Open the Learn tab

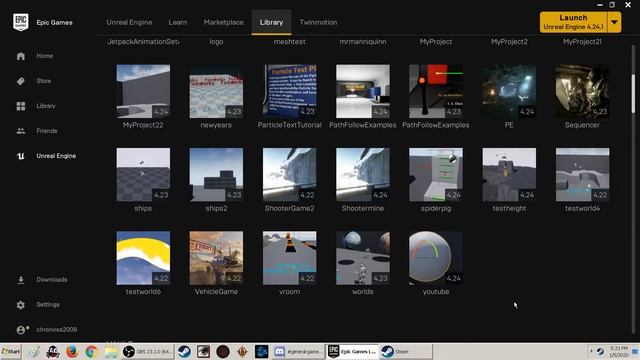178,22
